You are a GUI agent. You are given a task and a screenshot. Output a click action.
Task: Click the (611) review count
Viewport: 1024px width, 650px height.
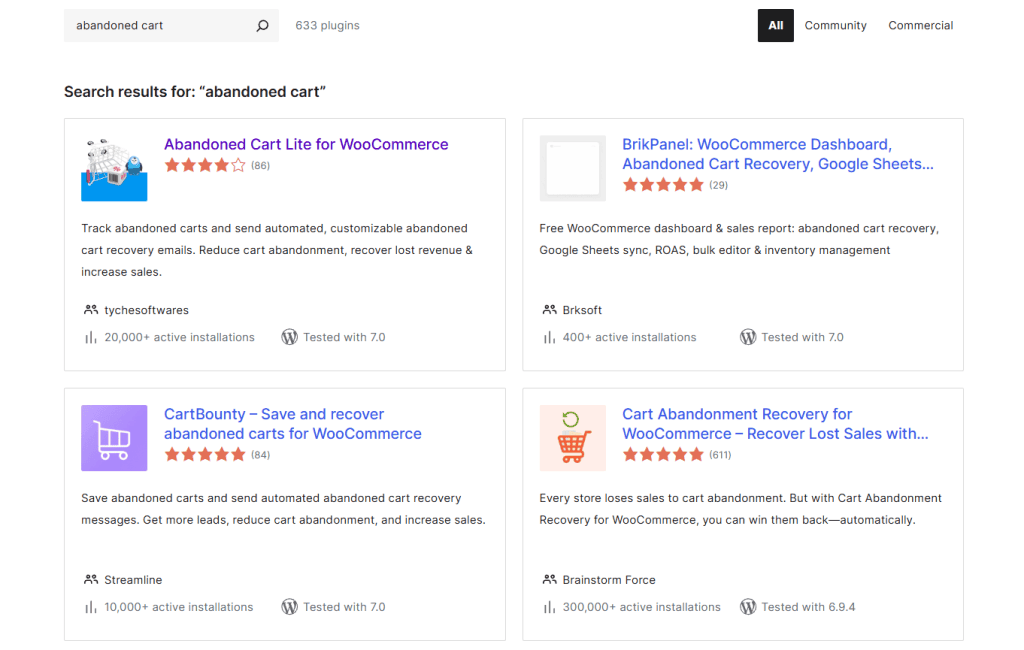pos(720,455)
